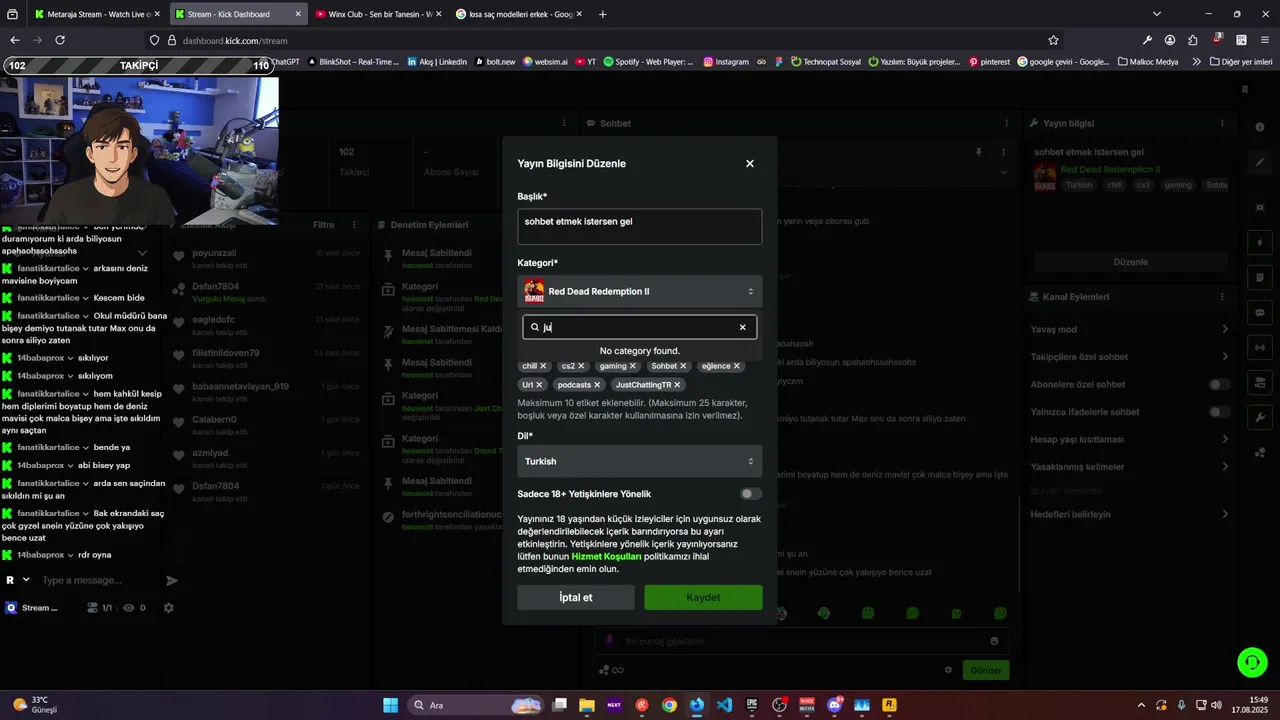The height and width of the screenshot is (720, 1280).
Task: Reload the page with browser refresh button
Action: click(60, 40)
